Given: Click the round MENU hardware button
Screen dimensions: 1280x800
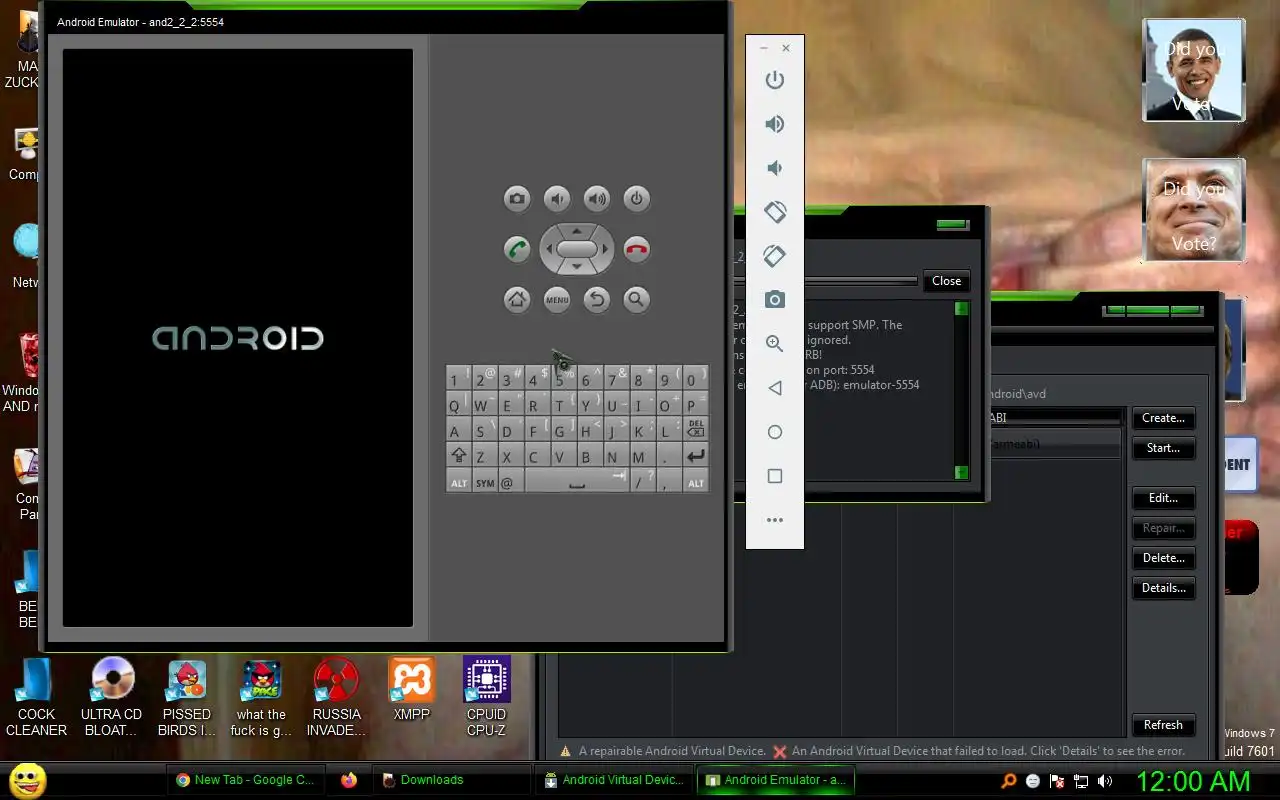Looking at the screenshot, I should tap(557, 299).
